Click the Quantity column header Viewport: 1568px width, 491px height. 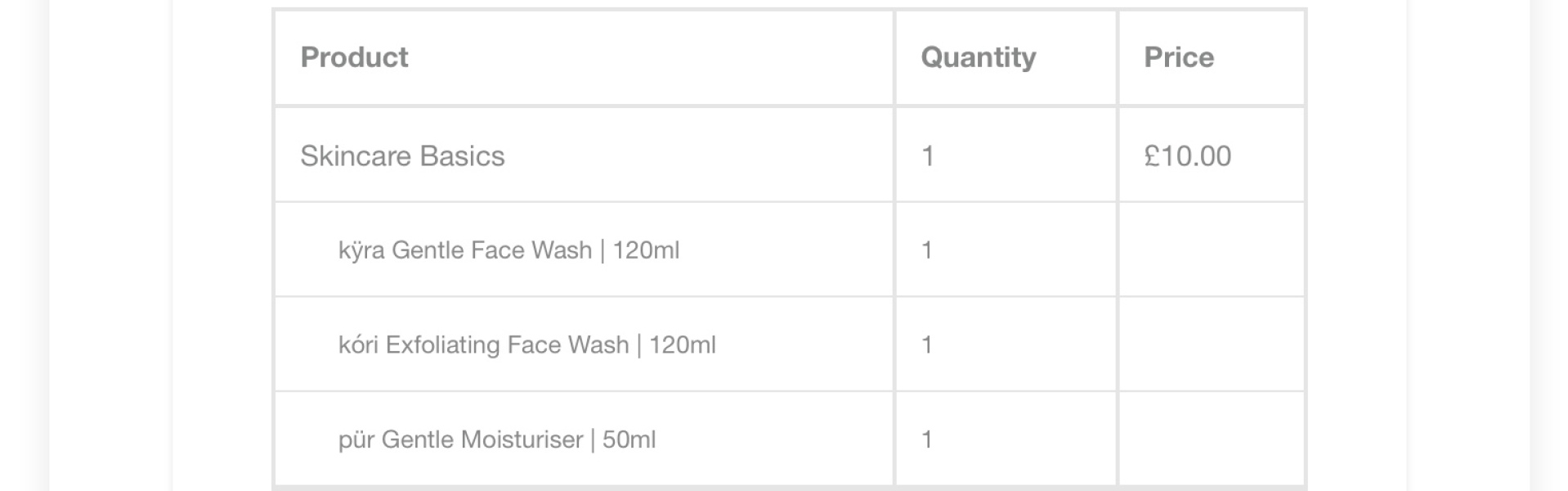click(x=978, y=57)
